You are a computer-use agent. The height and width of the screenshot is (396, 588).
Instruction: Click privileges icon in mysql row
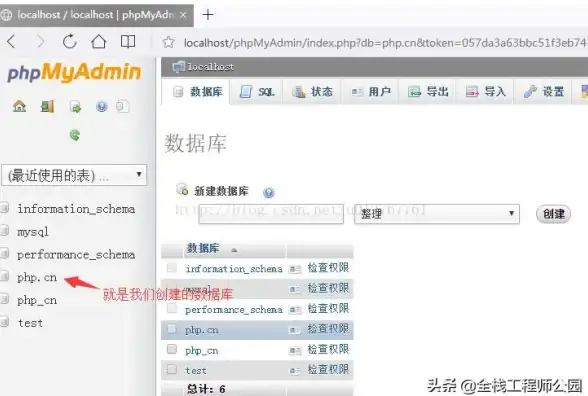[x=295, y=289]
